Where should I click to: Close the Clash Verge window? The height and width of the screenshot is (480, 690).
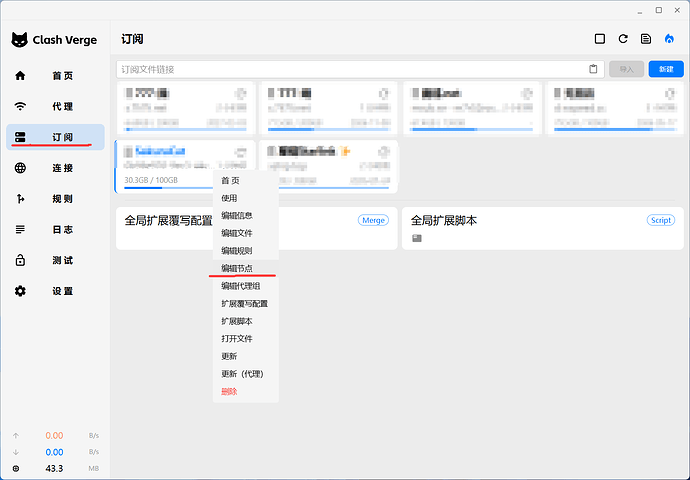(677, 10)
